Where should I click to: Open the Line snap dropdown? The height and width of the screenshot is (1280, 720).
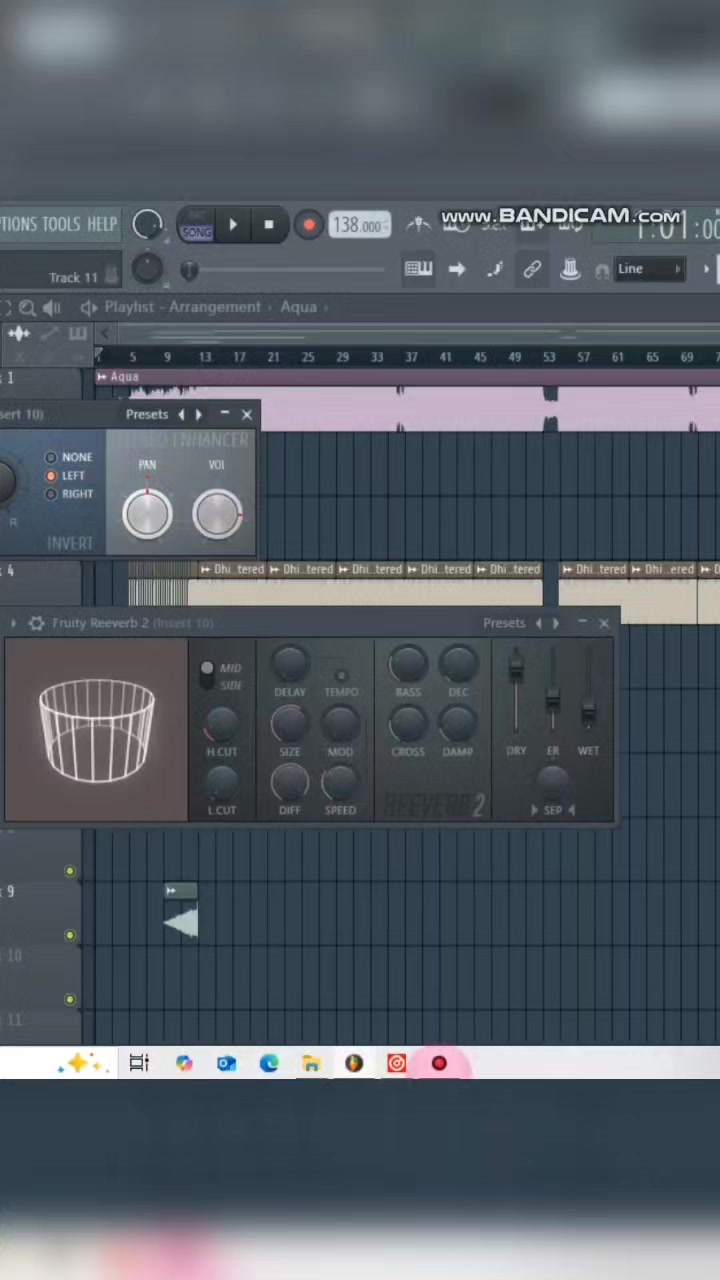tap(649, 269)
